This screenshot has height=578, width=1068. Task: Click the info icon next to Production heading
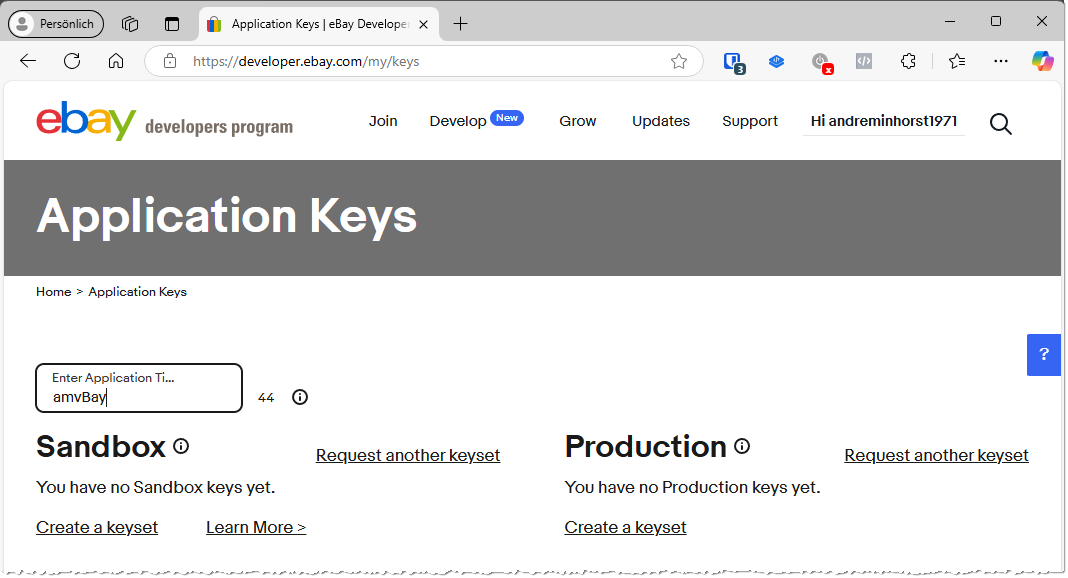(741, 445)
